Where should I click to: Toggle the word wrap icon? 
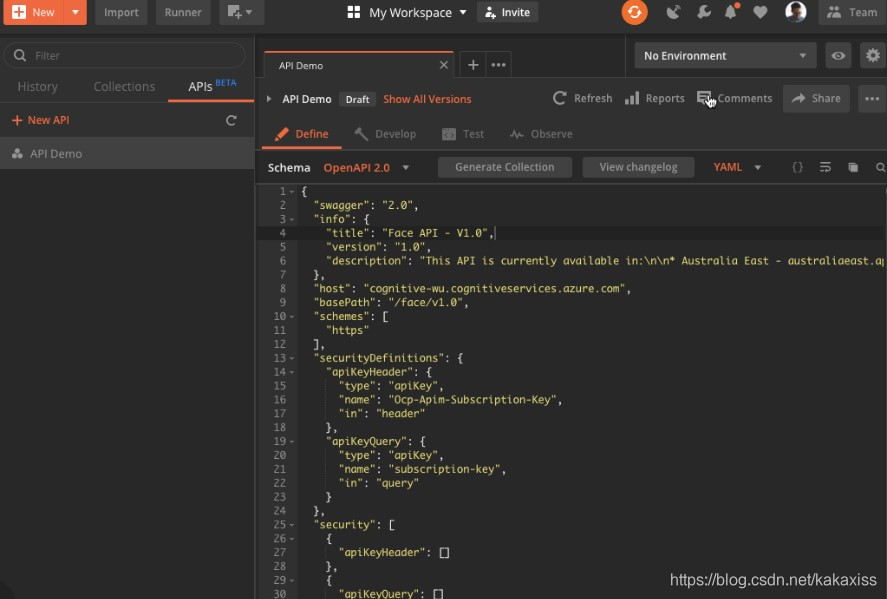[825, 167]
